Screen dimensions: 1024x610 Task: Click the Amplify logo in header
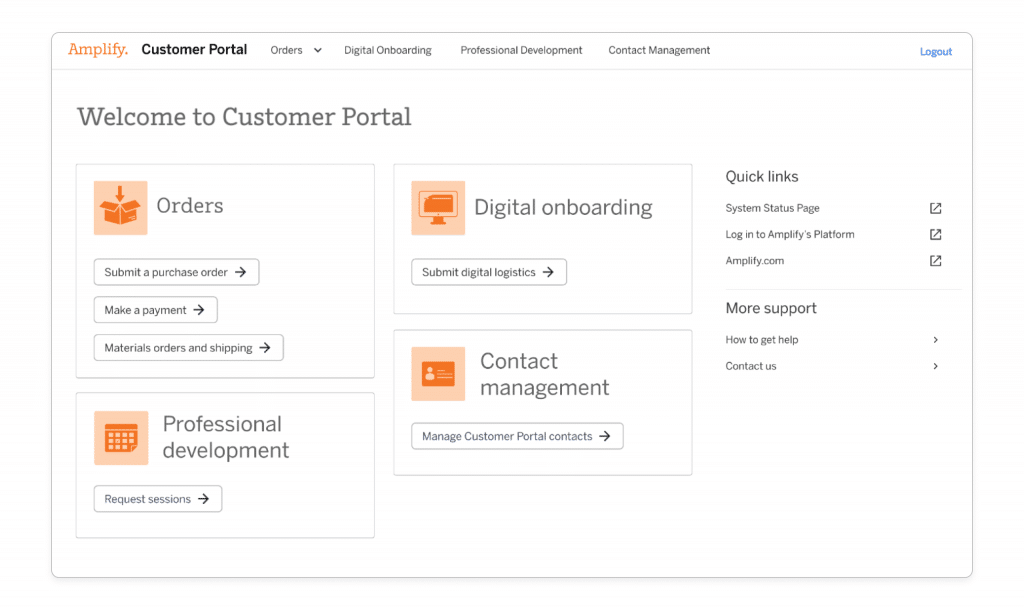point(98,50)
